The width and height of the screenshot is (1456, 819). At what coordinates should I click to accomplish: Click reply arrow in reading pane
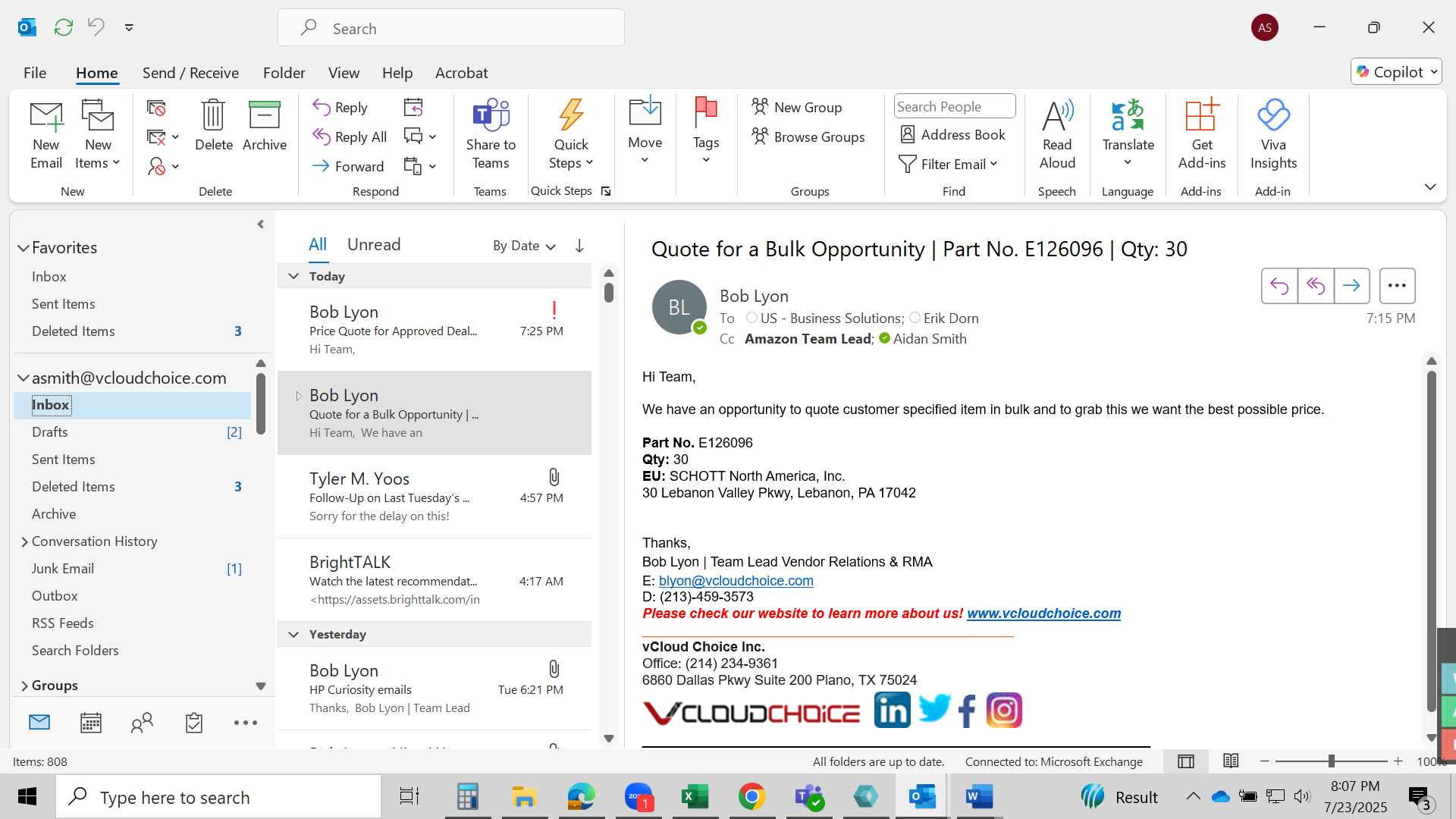pyautogui.click(x=1279, y=286)
